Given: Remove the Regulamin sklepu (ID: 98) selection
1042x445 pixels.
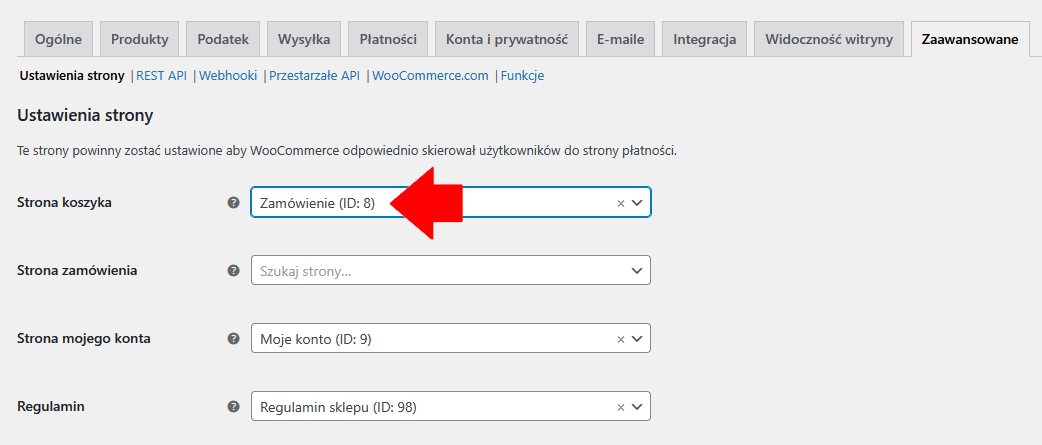Looking at the screenshot, I should [x=620, y=407].
